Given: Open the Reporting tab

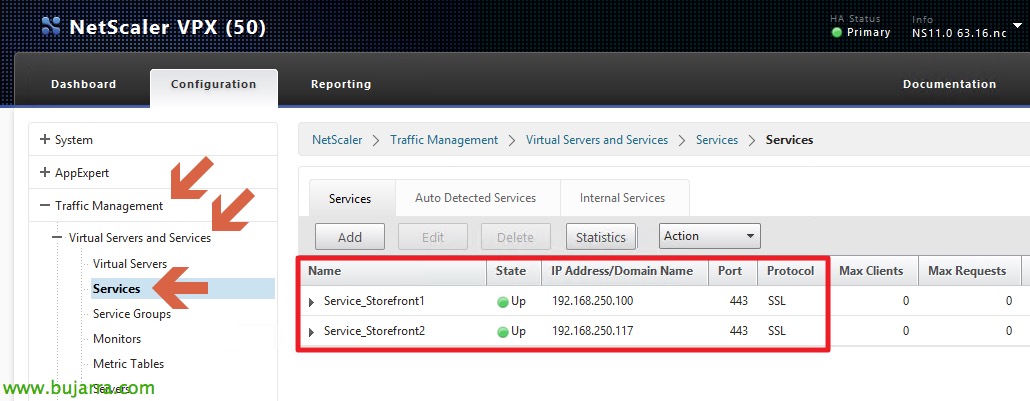Looking at the screenshot, I should coord(341,84).
